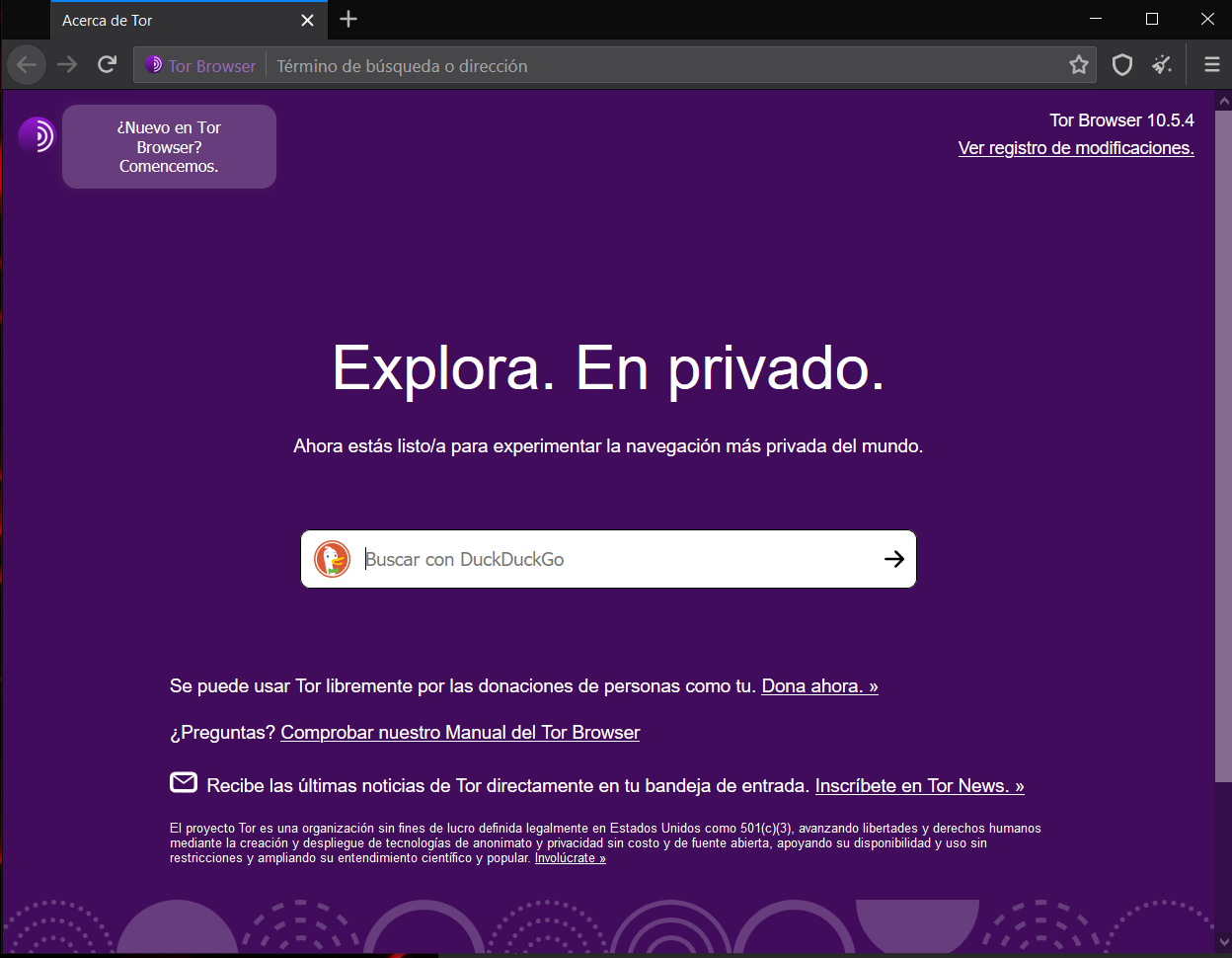Click Ver registro de modificaciones

click(1076, 148)
